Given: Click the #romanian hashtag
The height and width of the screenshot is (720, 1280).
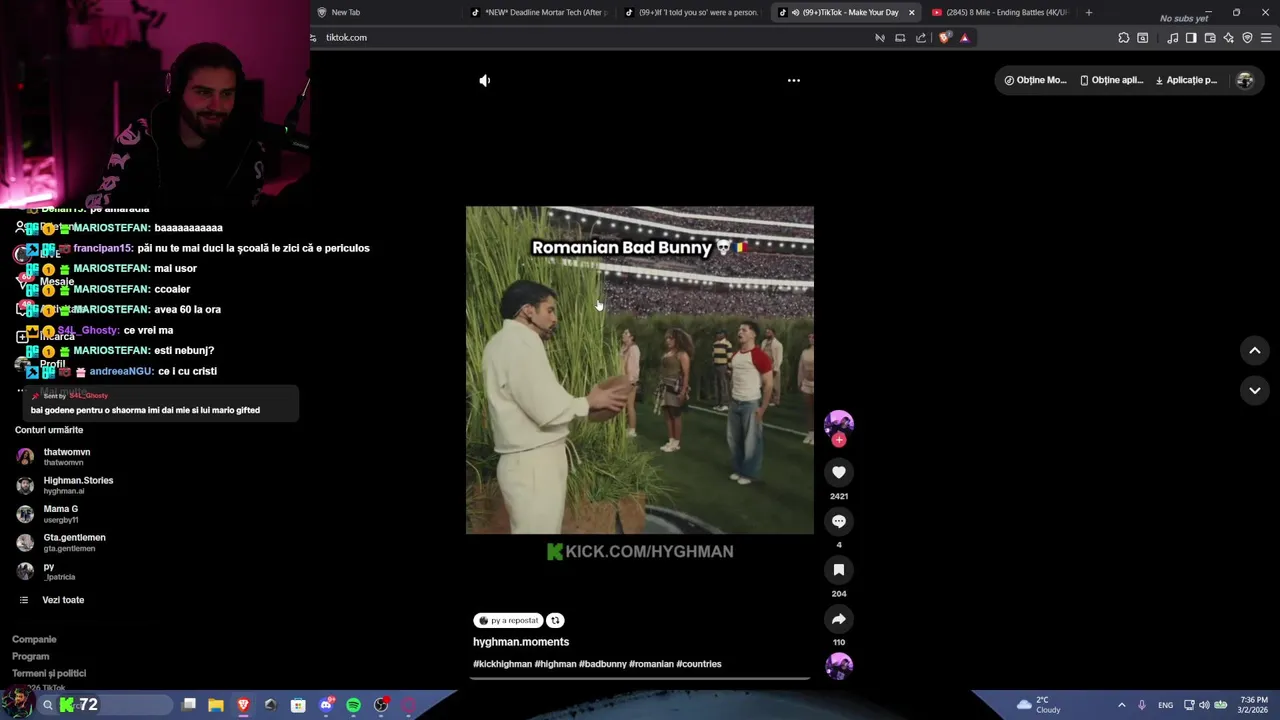Looking at the screenshot, I should 651,664.
